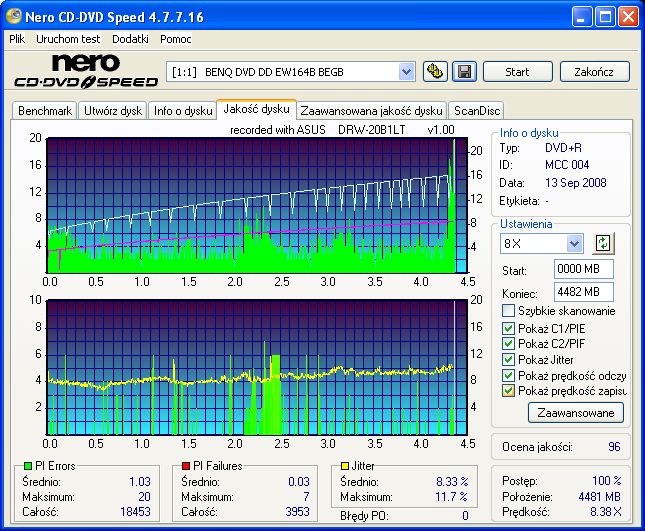The width and height of the screenshot is (645, 531).
Task: Open the drive options icon
Action: pos(435,72)
